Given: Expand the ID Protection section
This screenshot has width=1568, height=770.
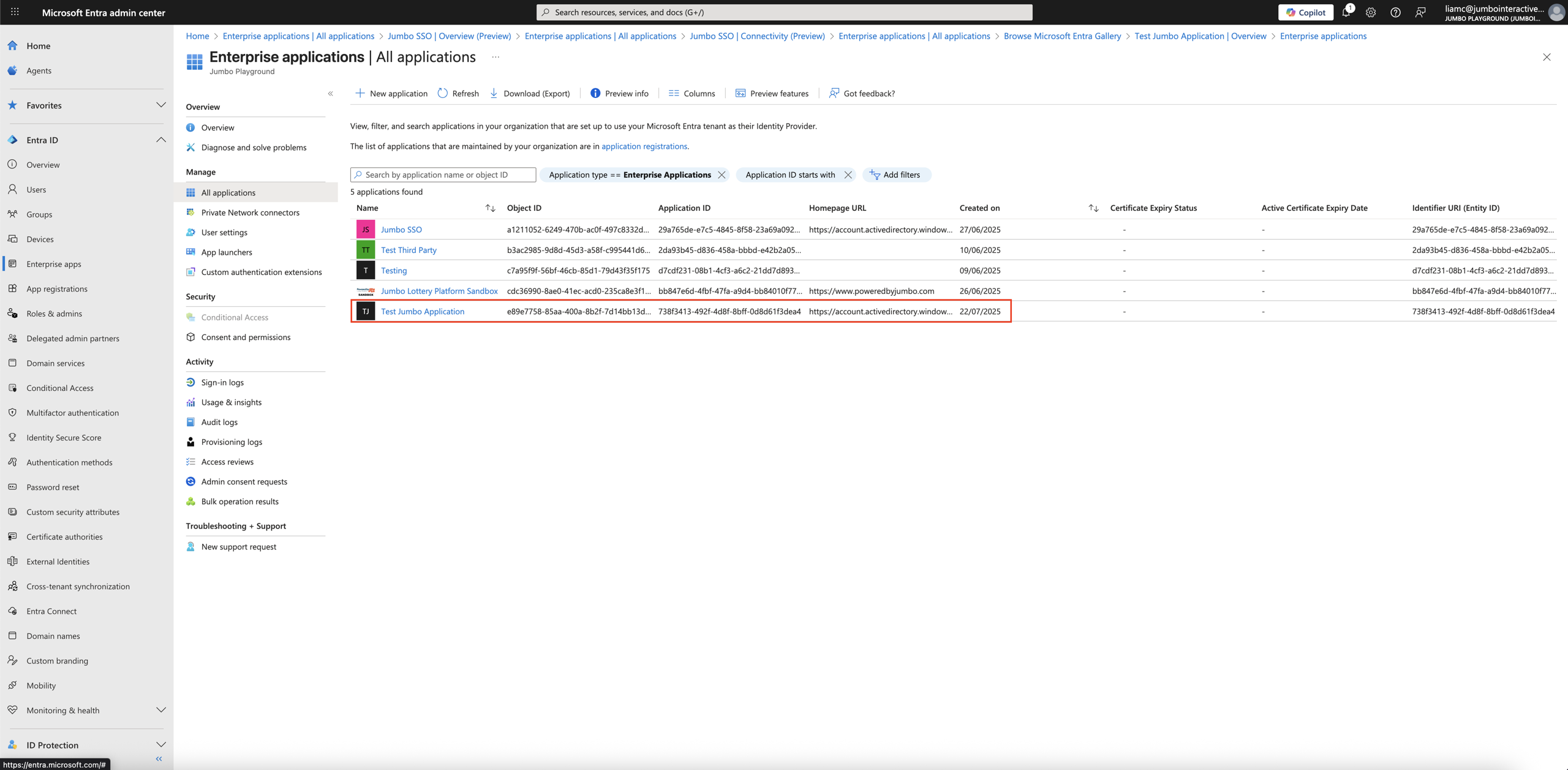Looking at the screenshot, I should (160, 745).
